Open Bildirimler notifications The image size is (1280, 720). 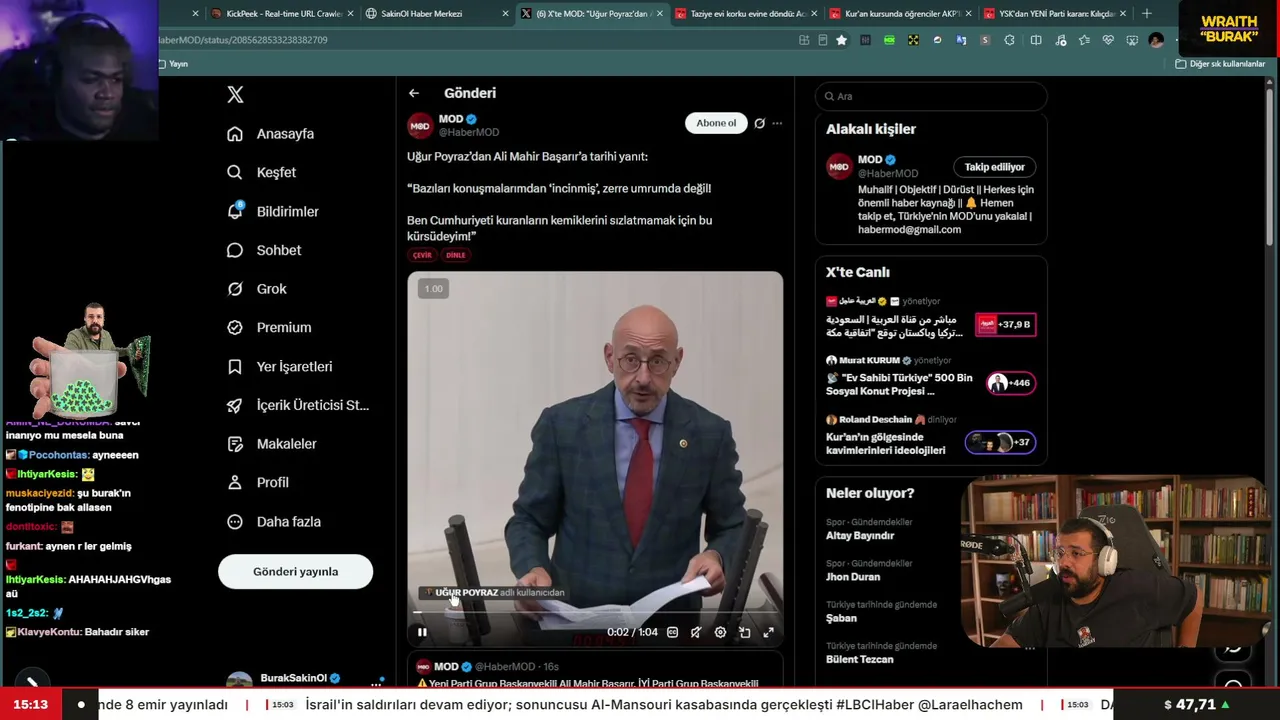click(273, 211)
